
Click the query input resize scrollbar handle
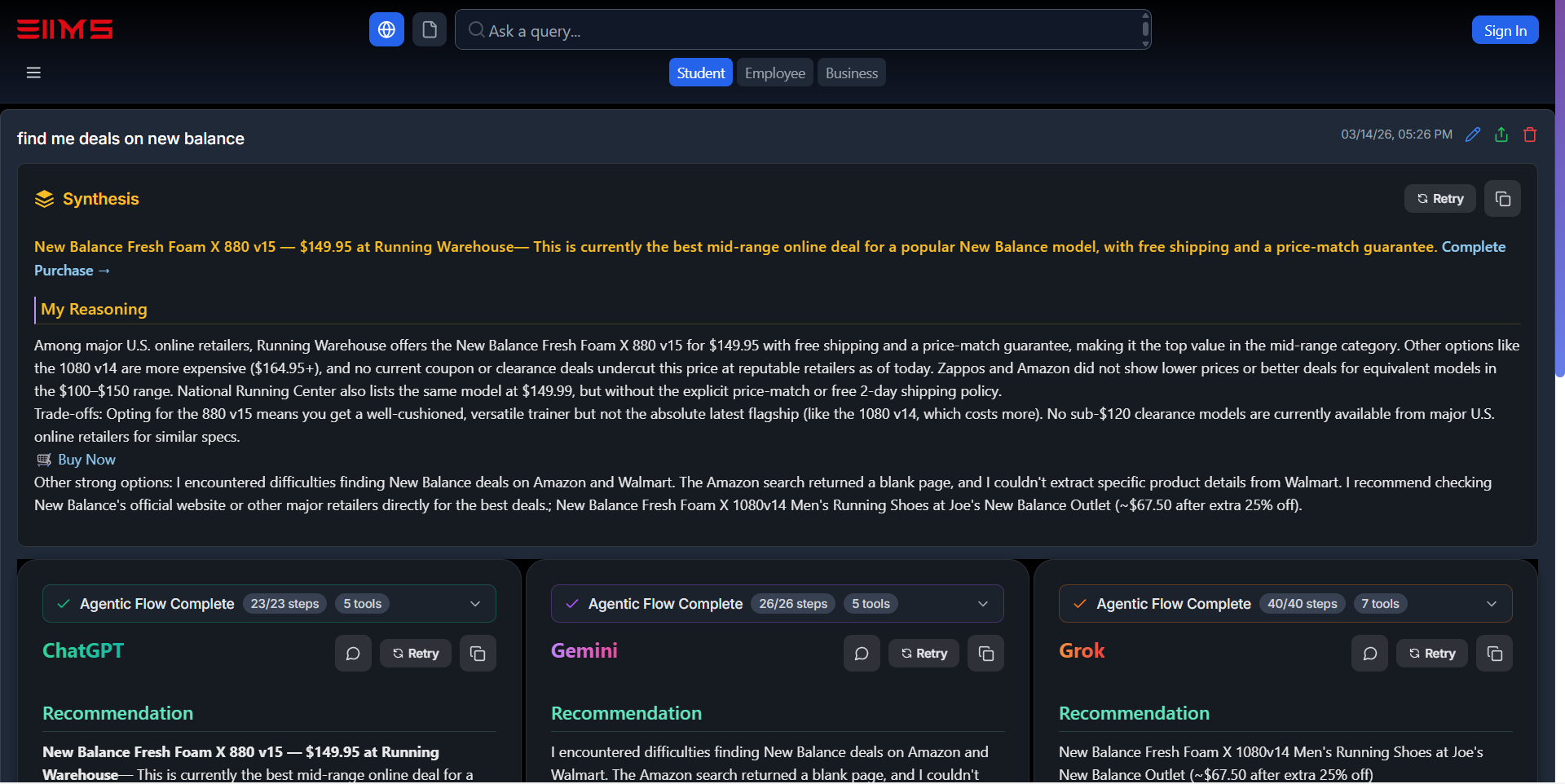pos(1145,30)
